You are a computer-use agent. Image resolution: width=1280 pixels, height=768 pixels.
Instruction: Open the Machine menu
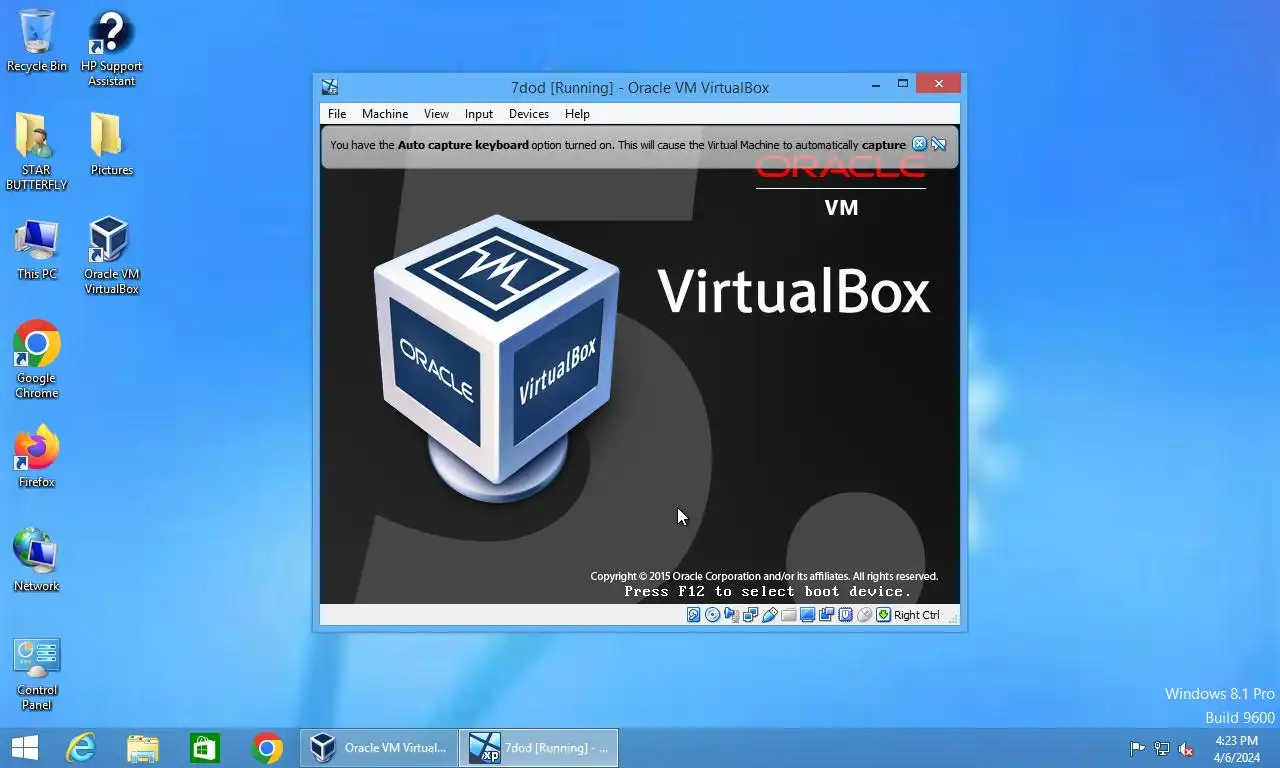(x=385, y=114)
